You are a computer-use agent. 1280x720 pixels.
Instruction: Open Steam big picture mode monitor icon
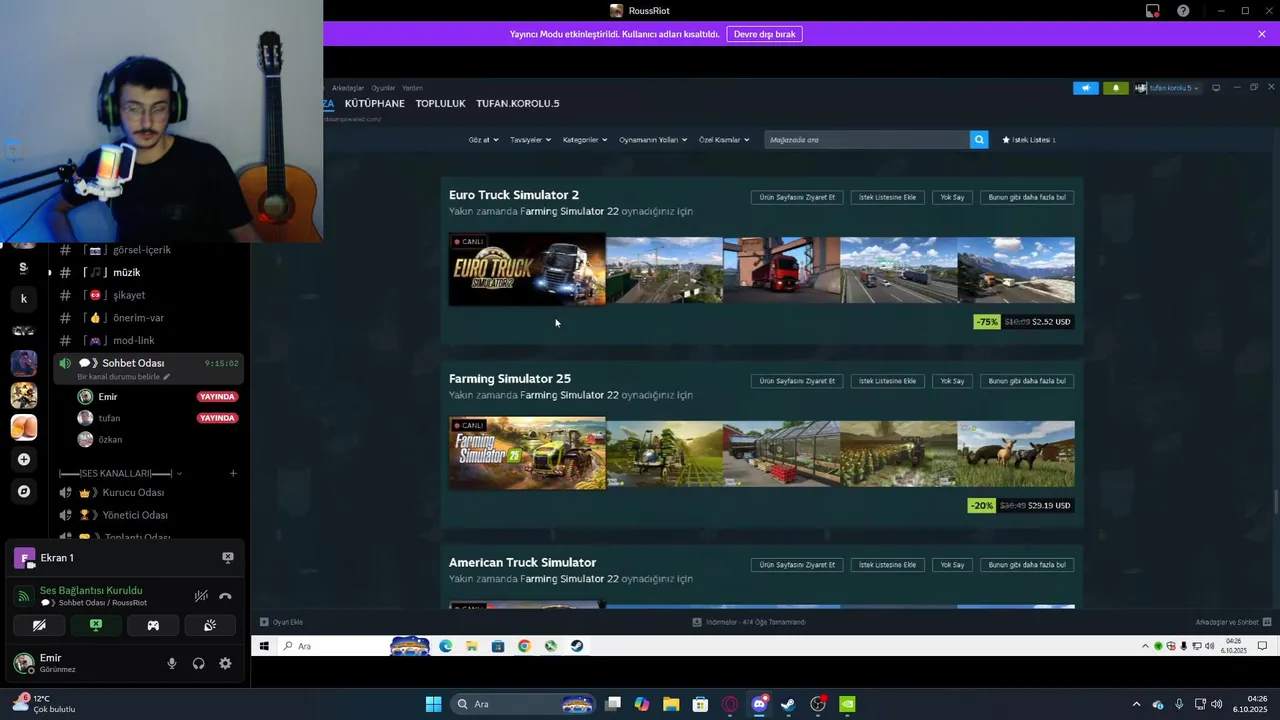1216,88
